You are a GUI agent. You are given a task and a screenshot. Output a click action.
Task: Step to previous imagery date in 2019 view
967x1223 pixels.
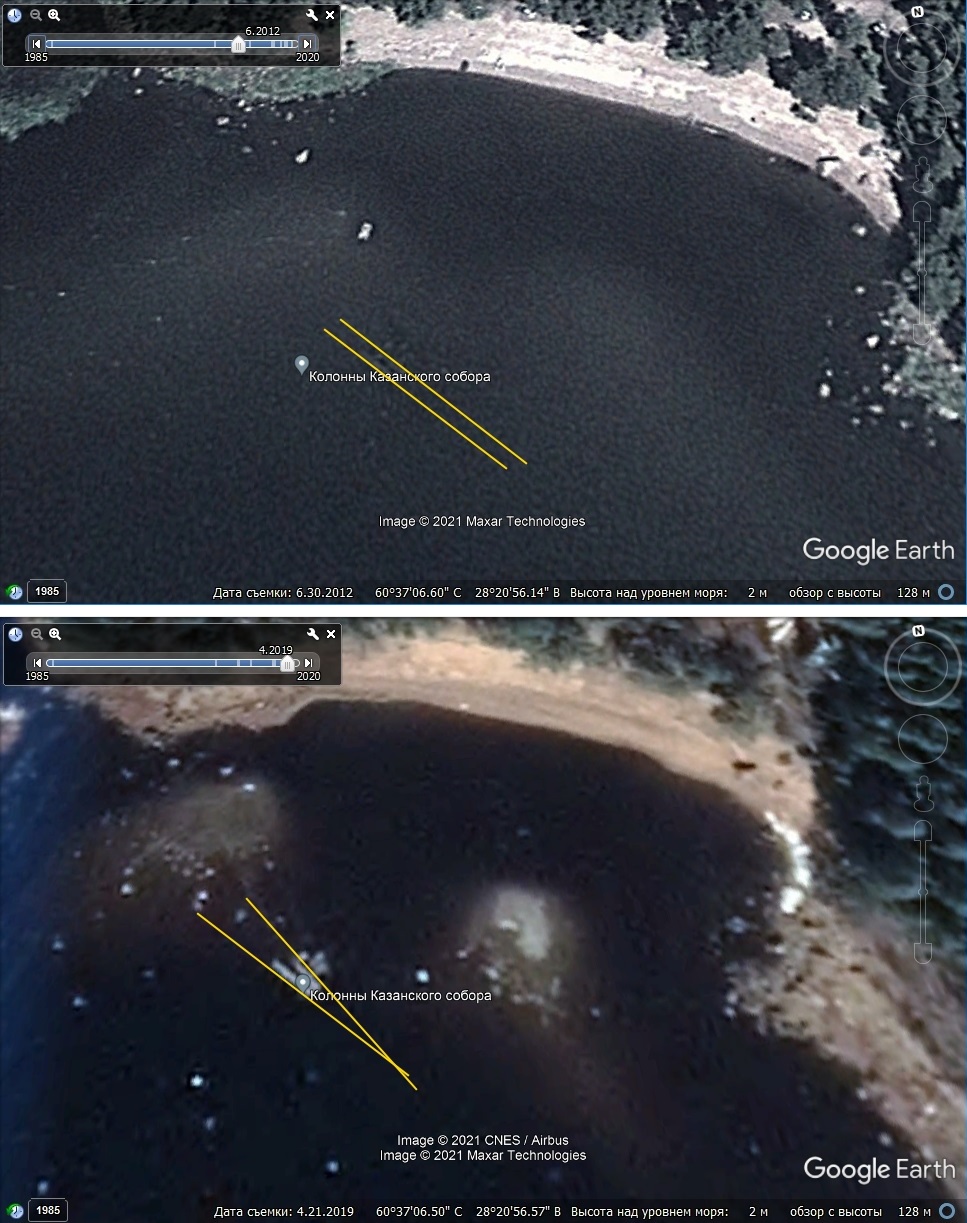pyautogui.click(x=37, y=663)
